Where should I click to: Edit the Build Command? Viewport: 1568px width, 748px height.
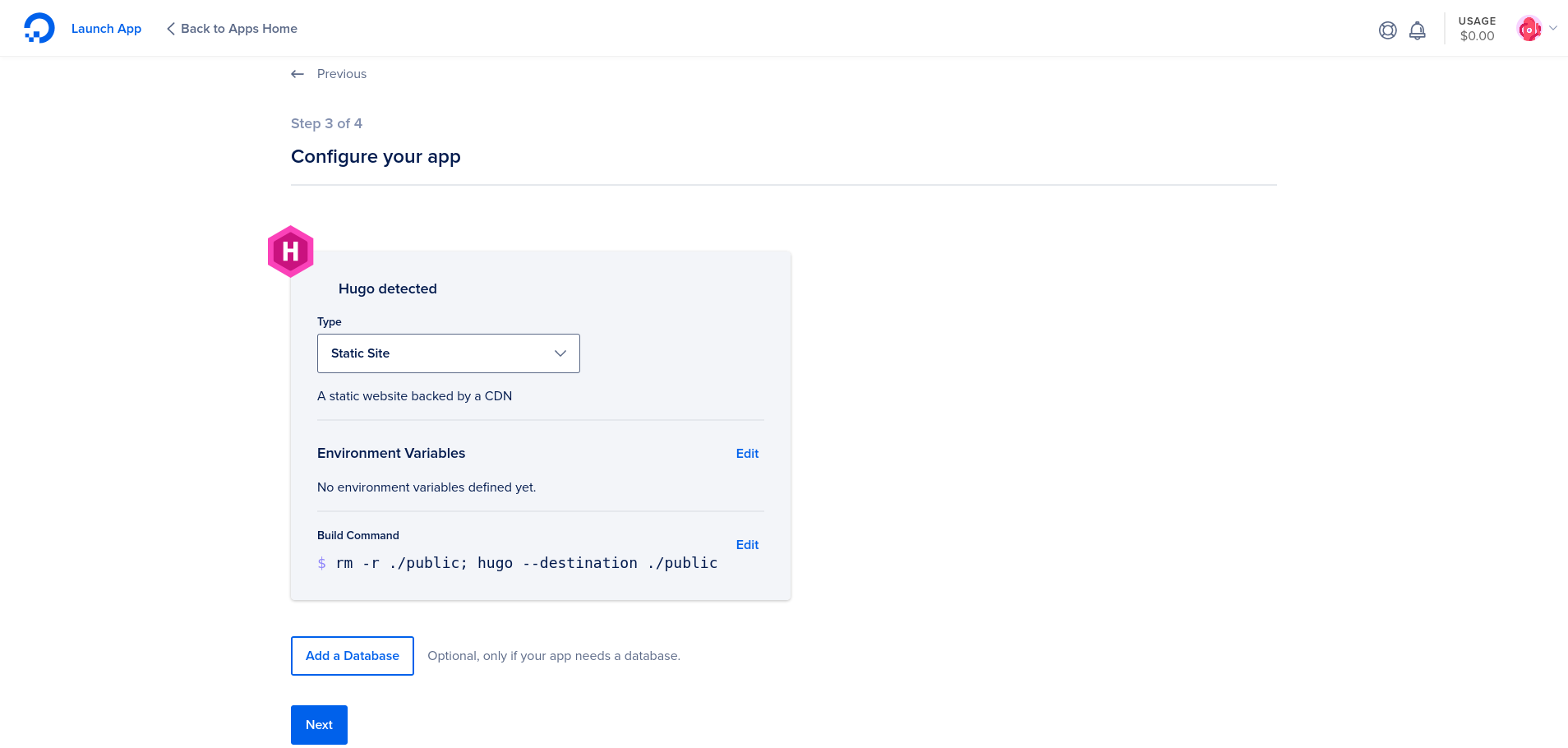click(x=746, y=544)
